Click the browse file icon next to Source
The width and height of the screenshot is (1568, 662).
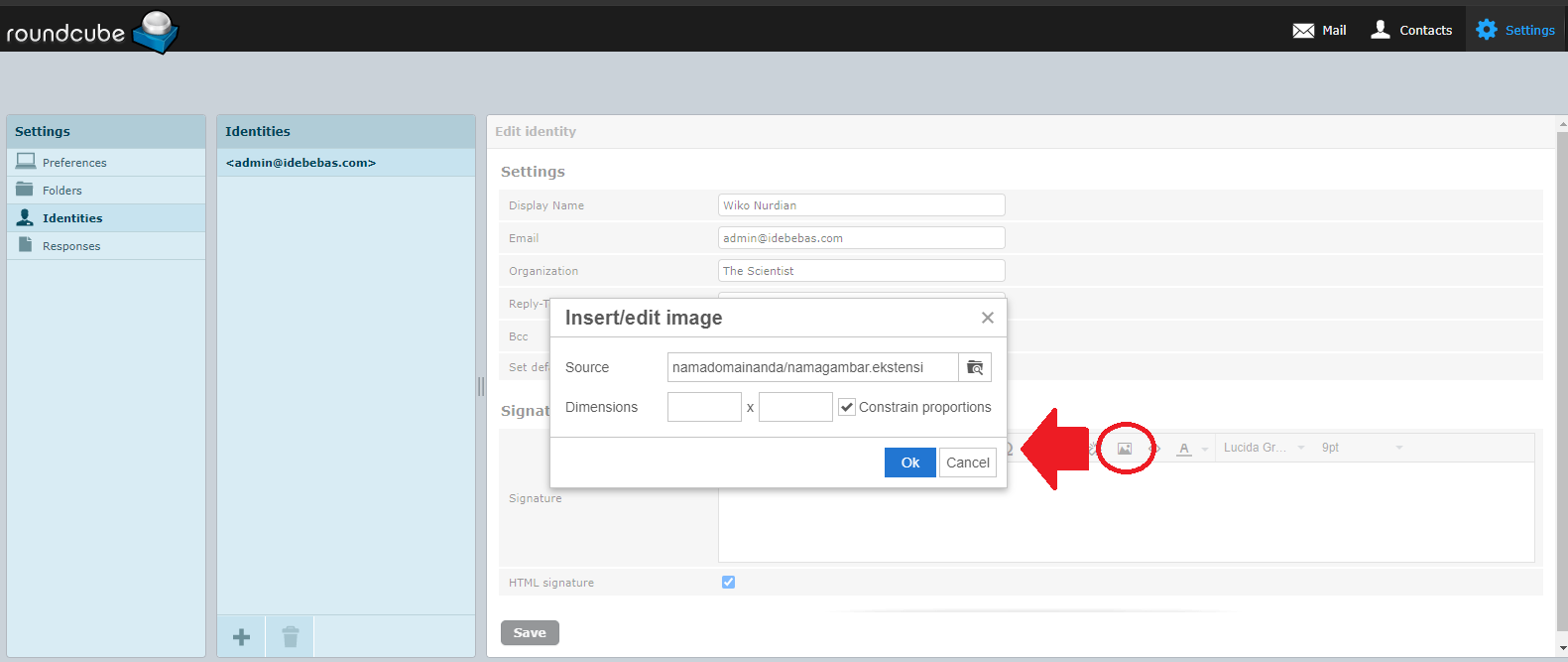tap(975, 367)
